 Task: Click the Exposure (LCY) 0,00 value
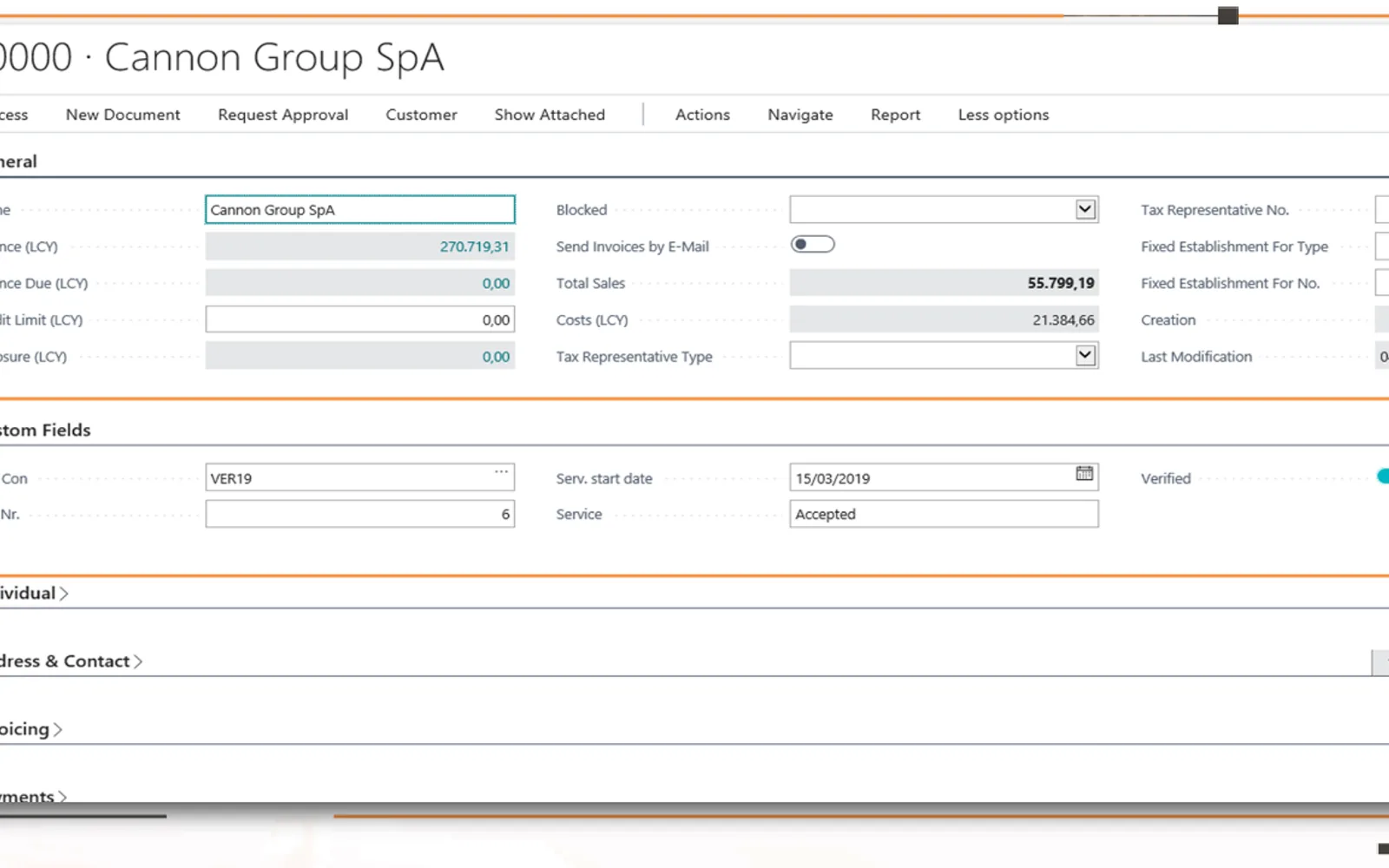click(x=496, y=357)
